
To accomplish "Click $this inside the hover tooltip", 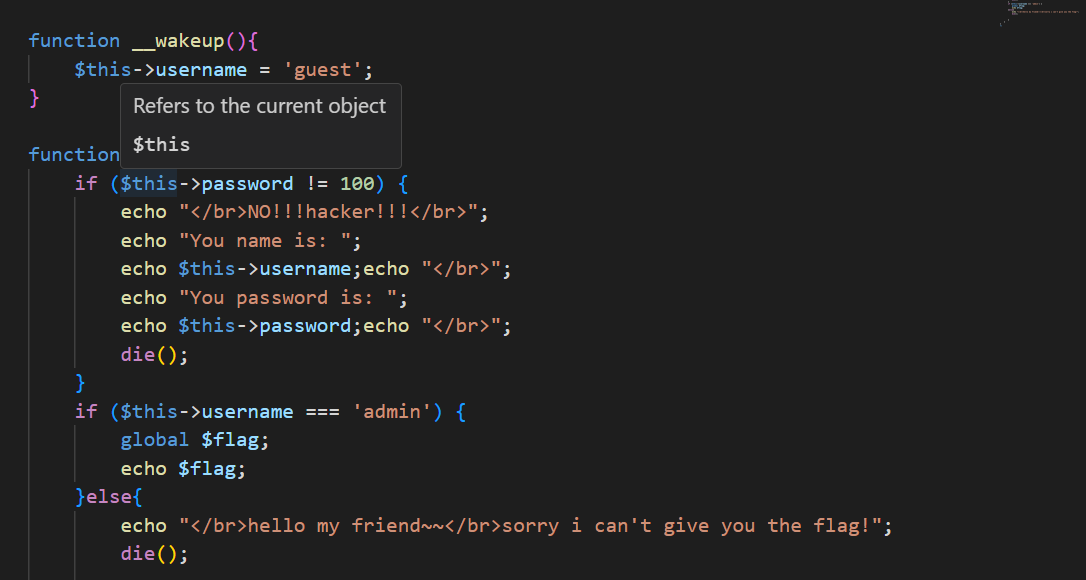I will (x=161, y=145).
